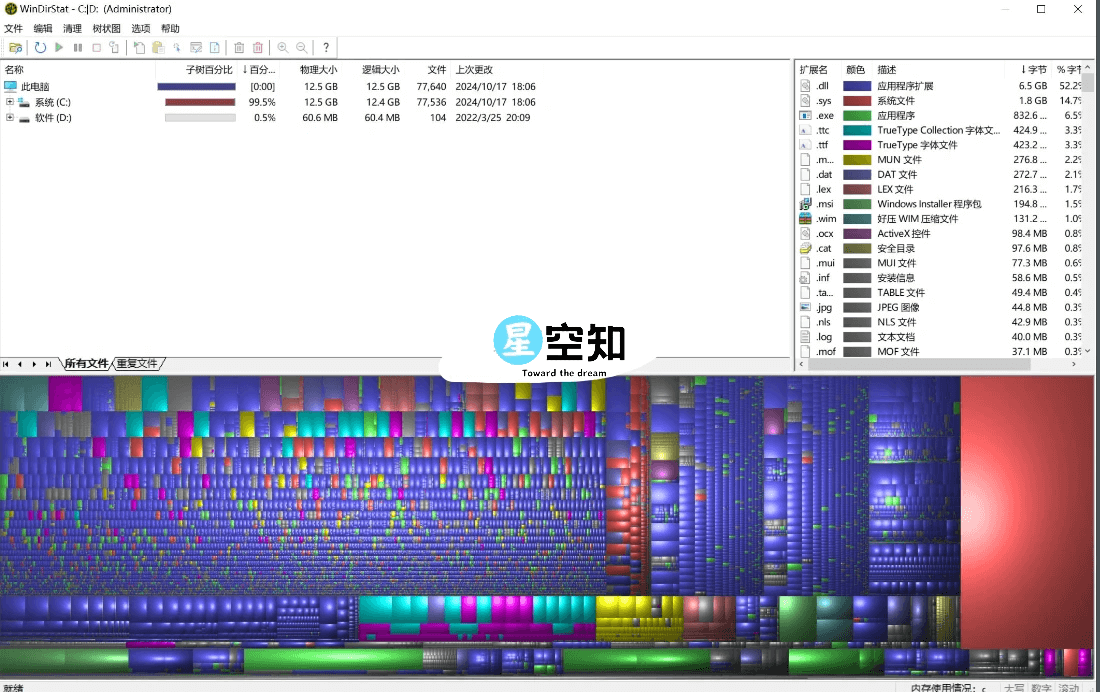Viewport: 1100px width, 692px height.
Task: Permanently delete the selected file
Action: click(x=259, y=47)
